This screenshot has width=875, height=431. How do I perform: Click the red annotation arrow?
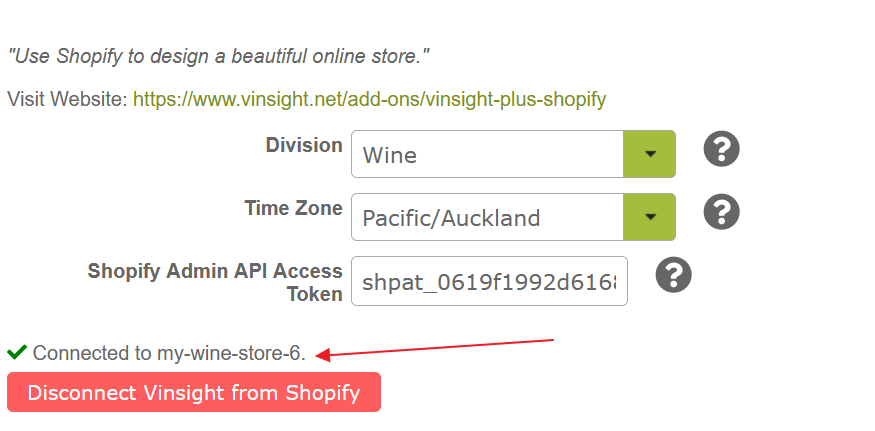coord(434,347)
